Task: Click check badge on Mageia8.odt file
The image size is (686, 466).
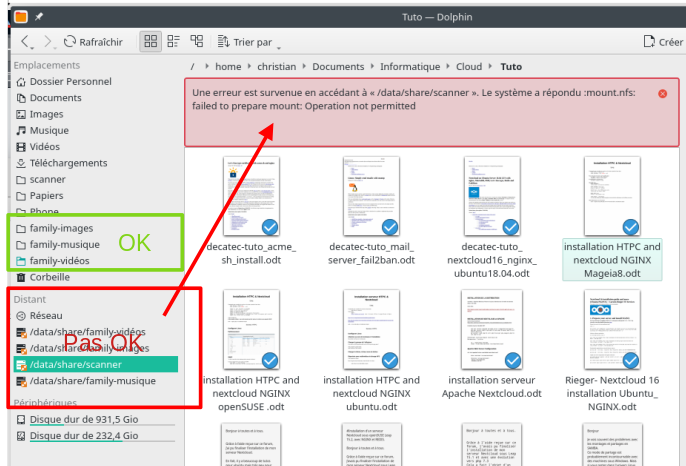Action: tap(631, 227)
